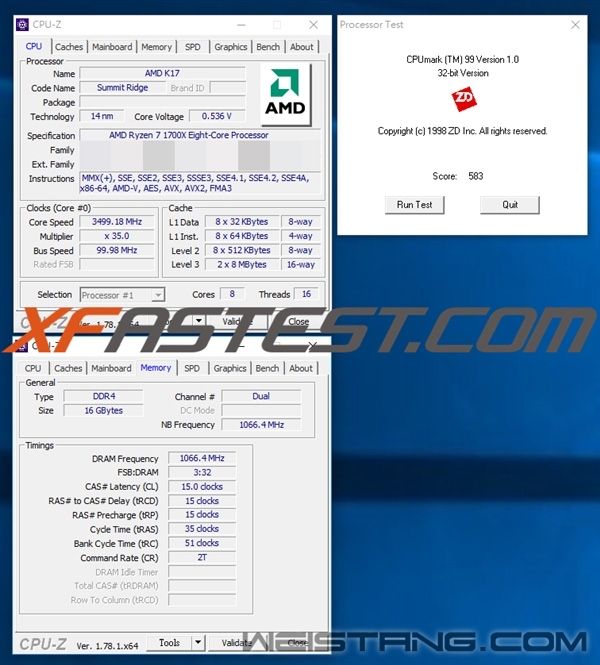The height and width of the screenshot is (665, 600).
Task: Open the Bench tab in upper CPU-Z window
Action: 268,47
